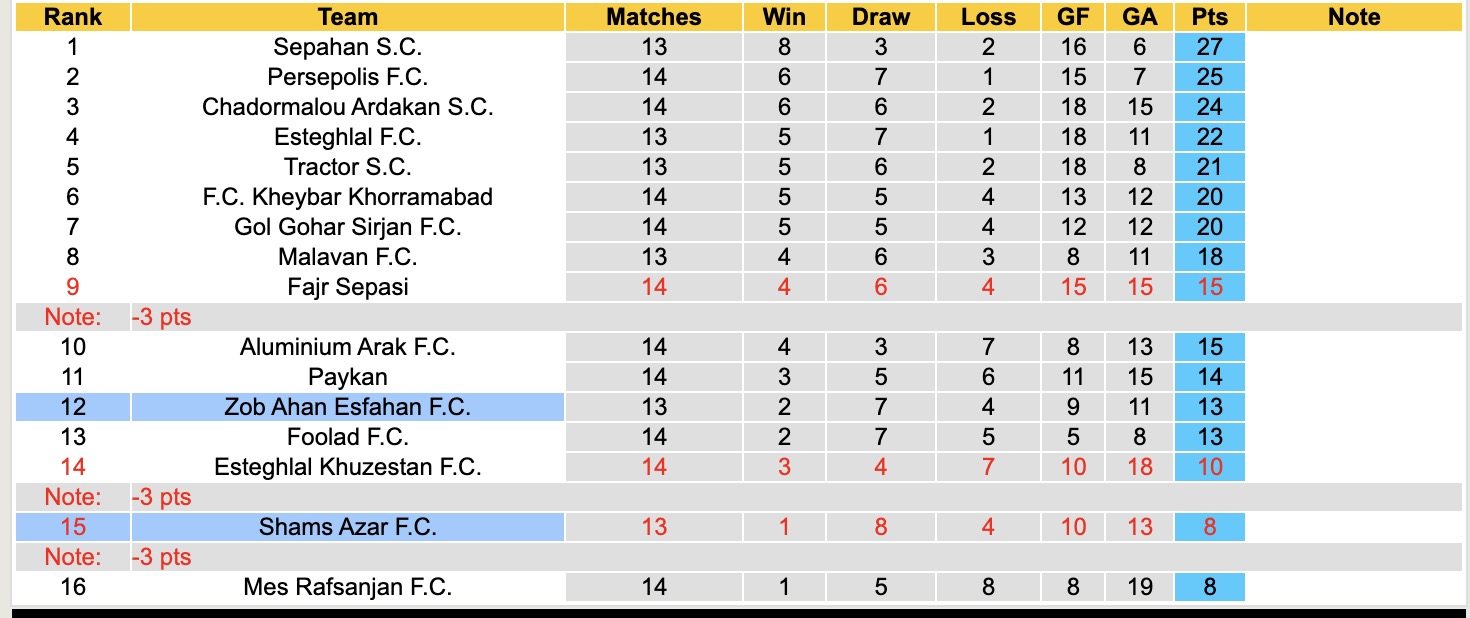Image resolution: width=1470 pixels, height=618 pixels.
Task: Select the Draw column header
Action: tap(881, 17)
